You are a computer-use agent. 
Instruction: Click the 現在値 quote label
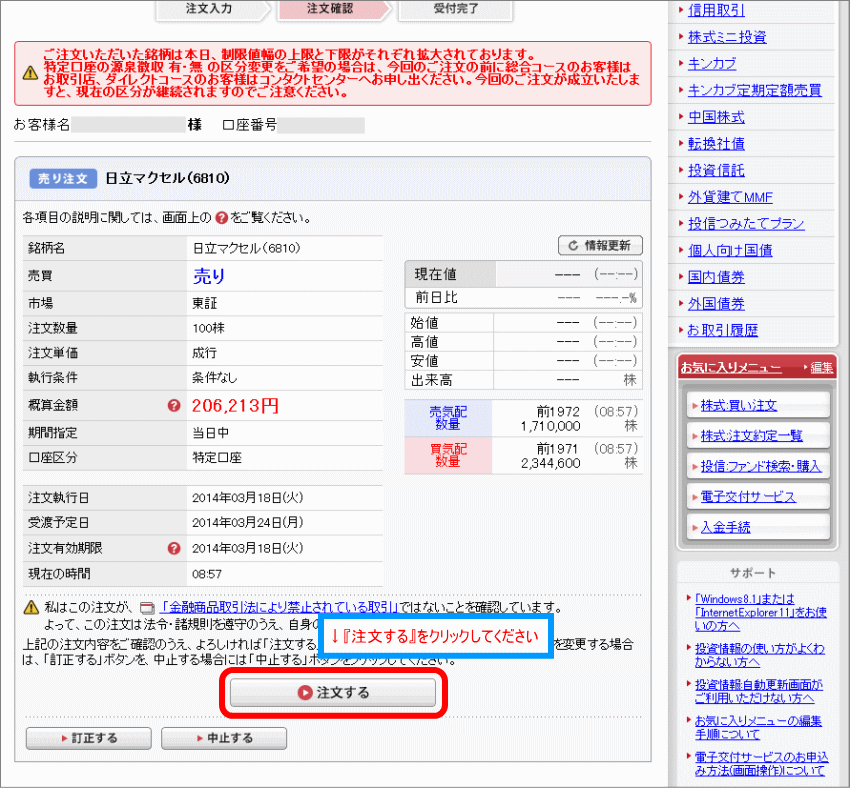coord(435,274)
